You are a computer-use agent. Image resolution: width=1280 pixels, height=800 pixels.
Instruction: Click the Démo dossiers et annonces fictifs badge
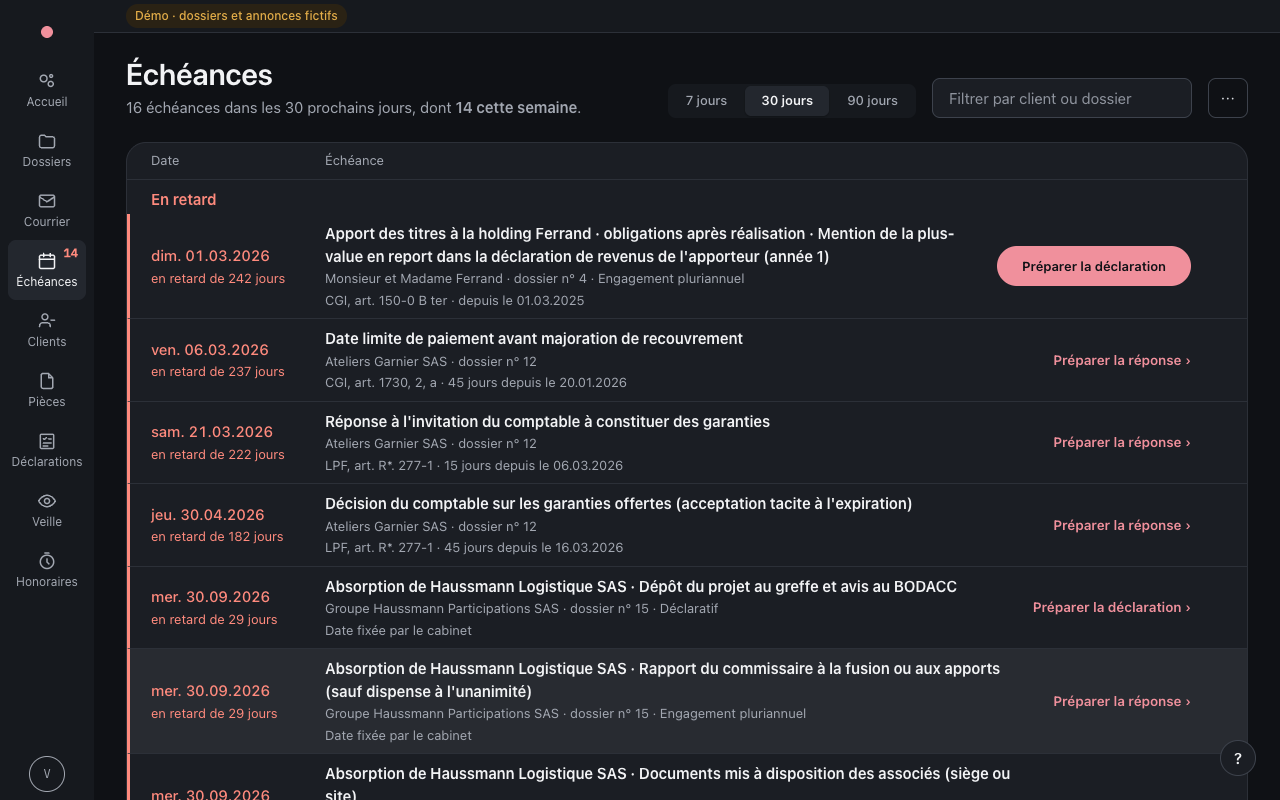[x=236, y=15]
